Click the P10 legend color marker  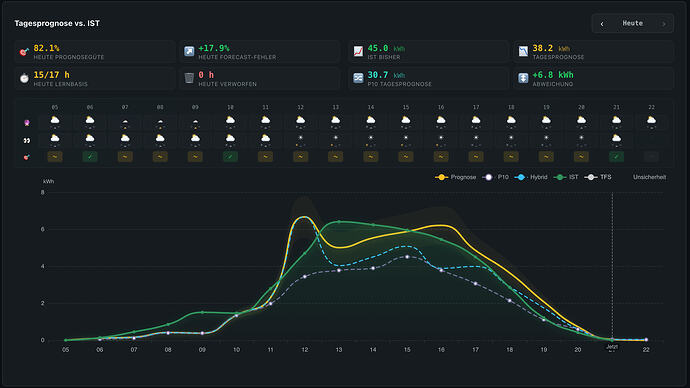[x=488, y=177]
